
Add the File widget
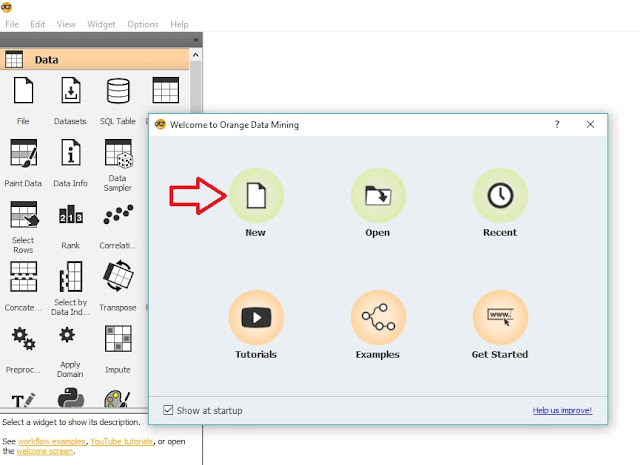(x=23, y=100)
